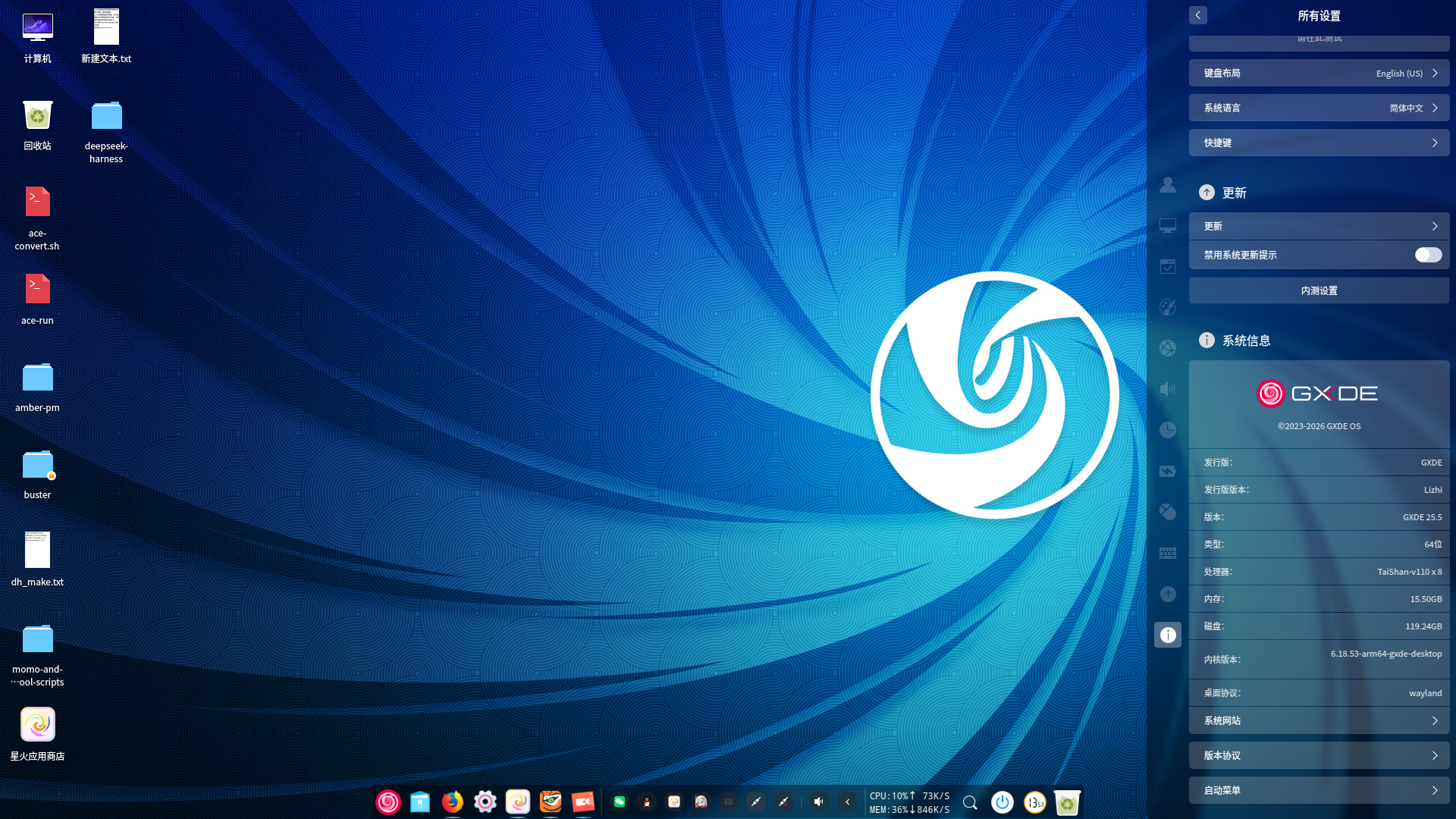Expand the Edition License row
The image size is (1456, 819).
click(1319, 755)
